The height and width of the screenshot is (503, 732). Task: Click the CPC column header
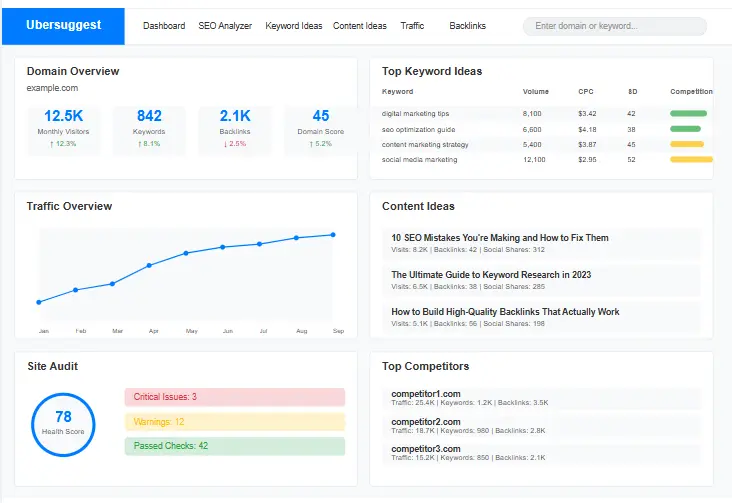click(x=585, y=92)
